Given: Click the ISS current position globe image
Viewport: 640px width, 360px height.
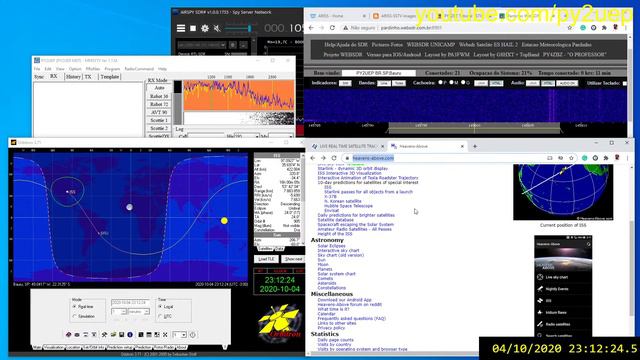Looking at the screenshot, I should 563,192.
